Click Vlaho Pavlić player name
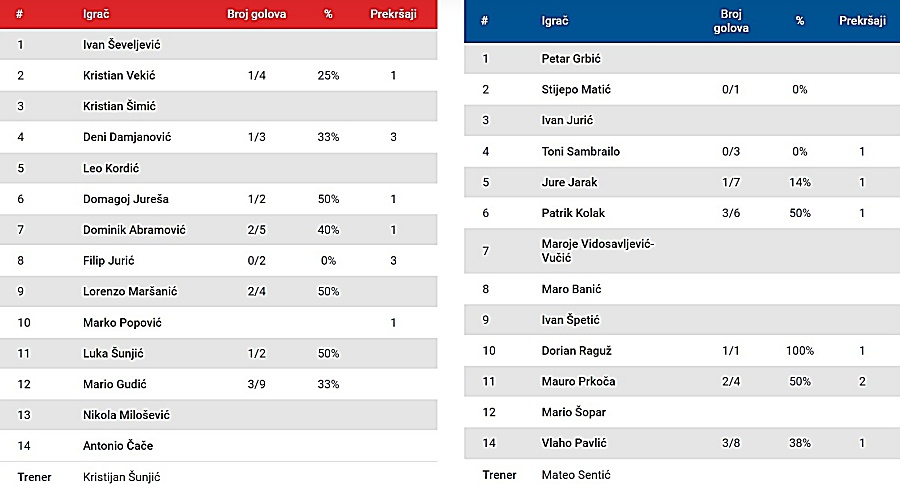 tap(573, 443)
